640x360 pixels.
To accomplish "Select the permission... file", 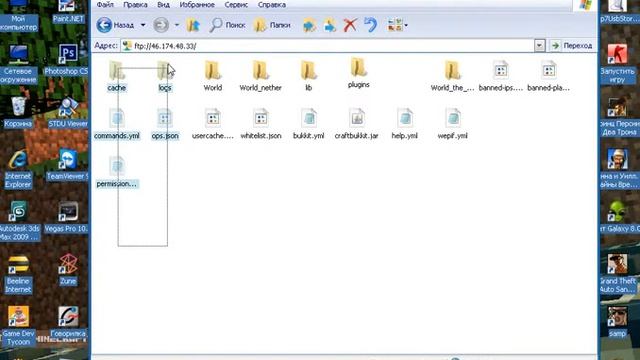I will (x=117, y=172).
